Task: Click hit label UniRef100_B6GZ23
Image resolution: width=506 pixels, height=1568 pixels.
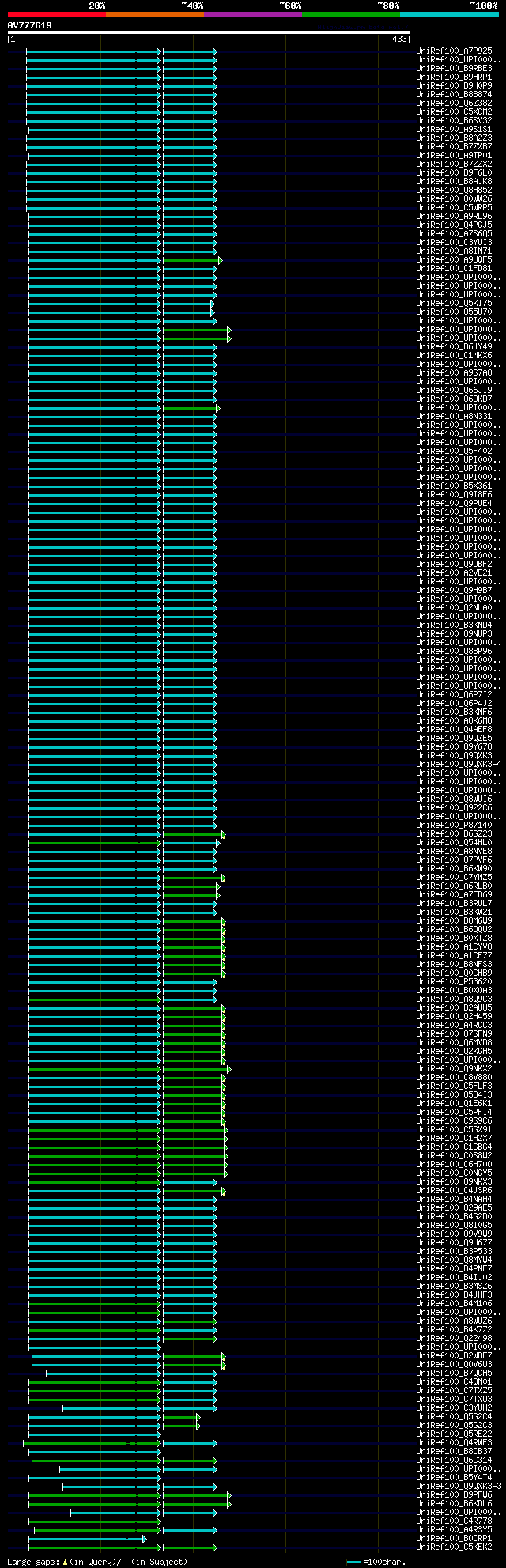Action: coord(454,833)
